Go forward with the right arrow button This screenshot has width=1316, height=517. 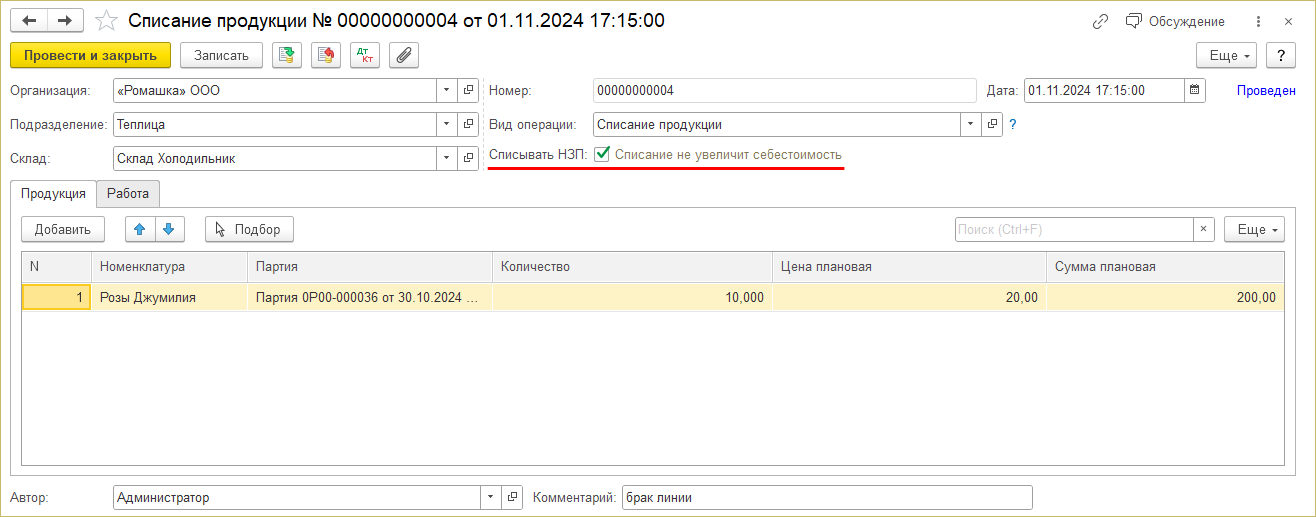pos(65,20)
